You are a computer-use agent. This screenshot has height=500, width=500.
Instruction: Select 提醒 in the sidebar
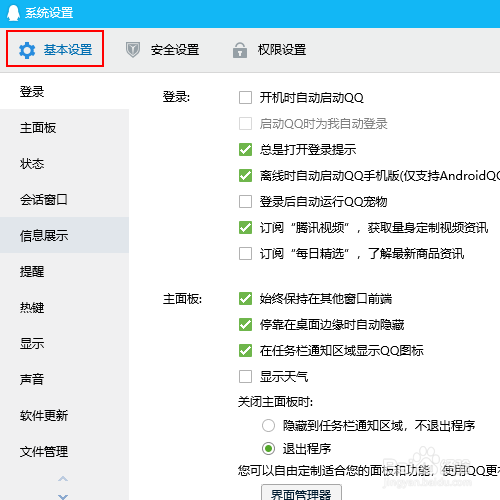[x=64, y=271]
